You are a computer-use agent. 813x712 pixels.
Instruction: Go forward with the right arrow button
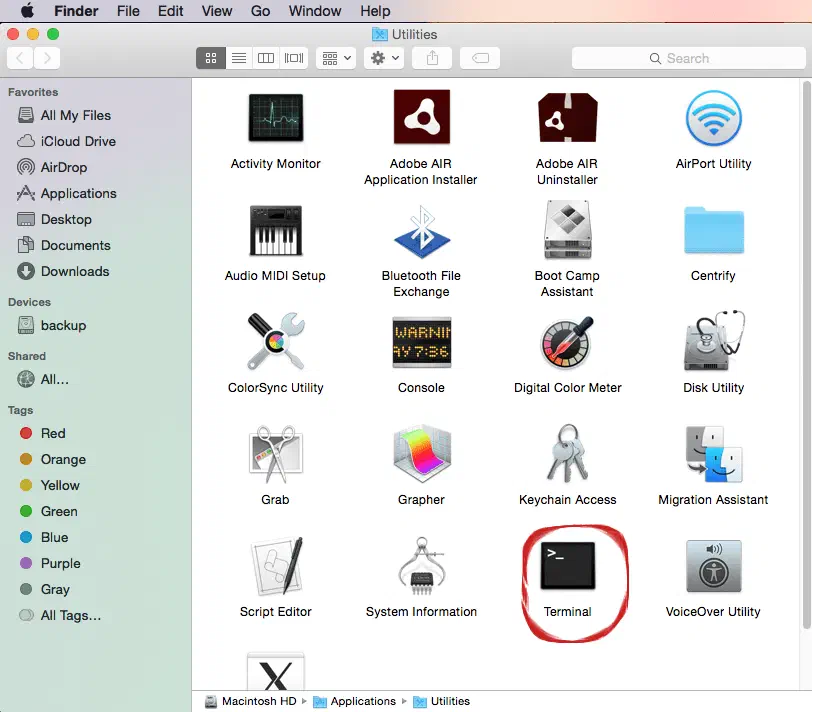click(x=47, y=58)
